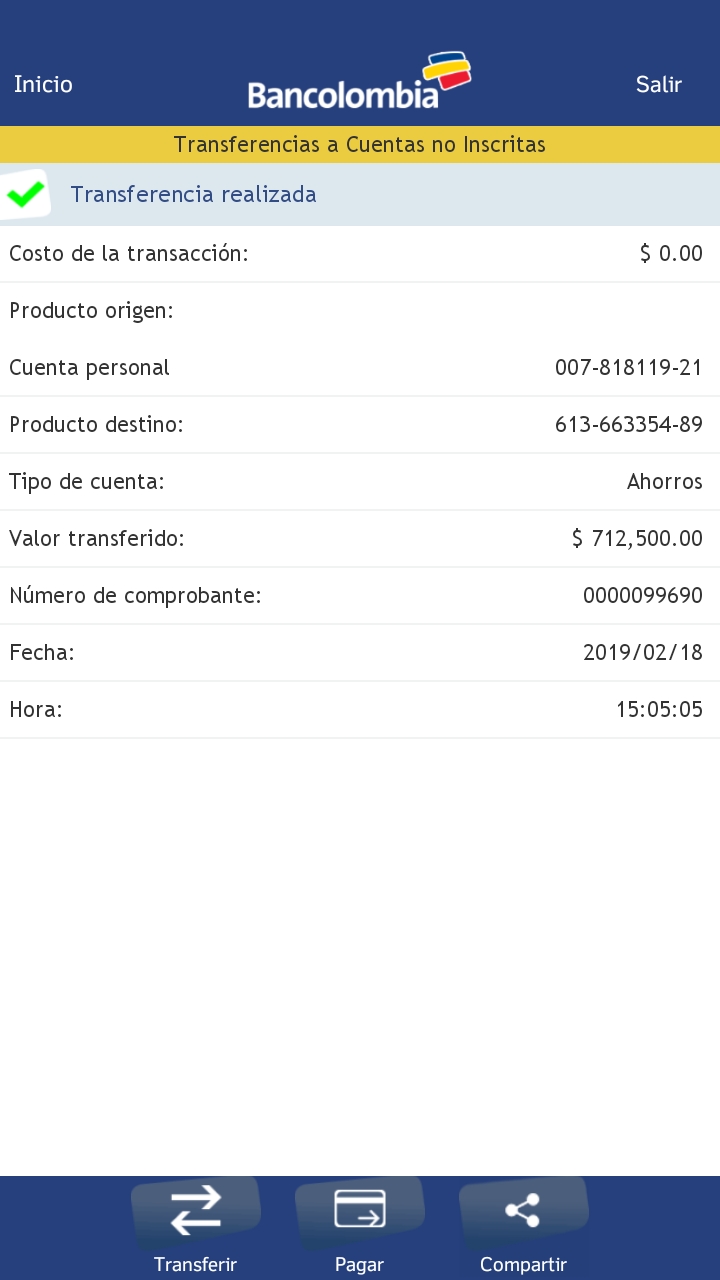Tap the Ahorros account type value
This screenshot has width=720, height=1280.
(664, 482)
